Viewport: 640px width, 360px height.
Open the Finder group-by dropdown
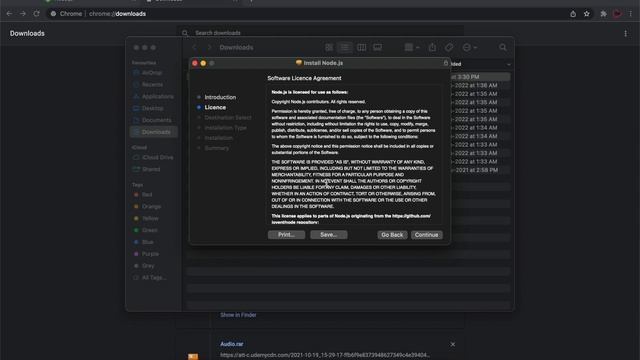point(411,47)
